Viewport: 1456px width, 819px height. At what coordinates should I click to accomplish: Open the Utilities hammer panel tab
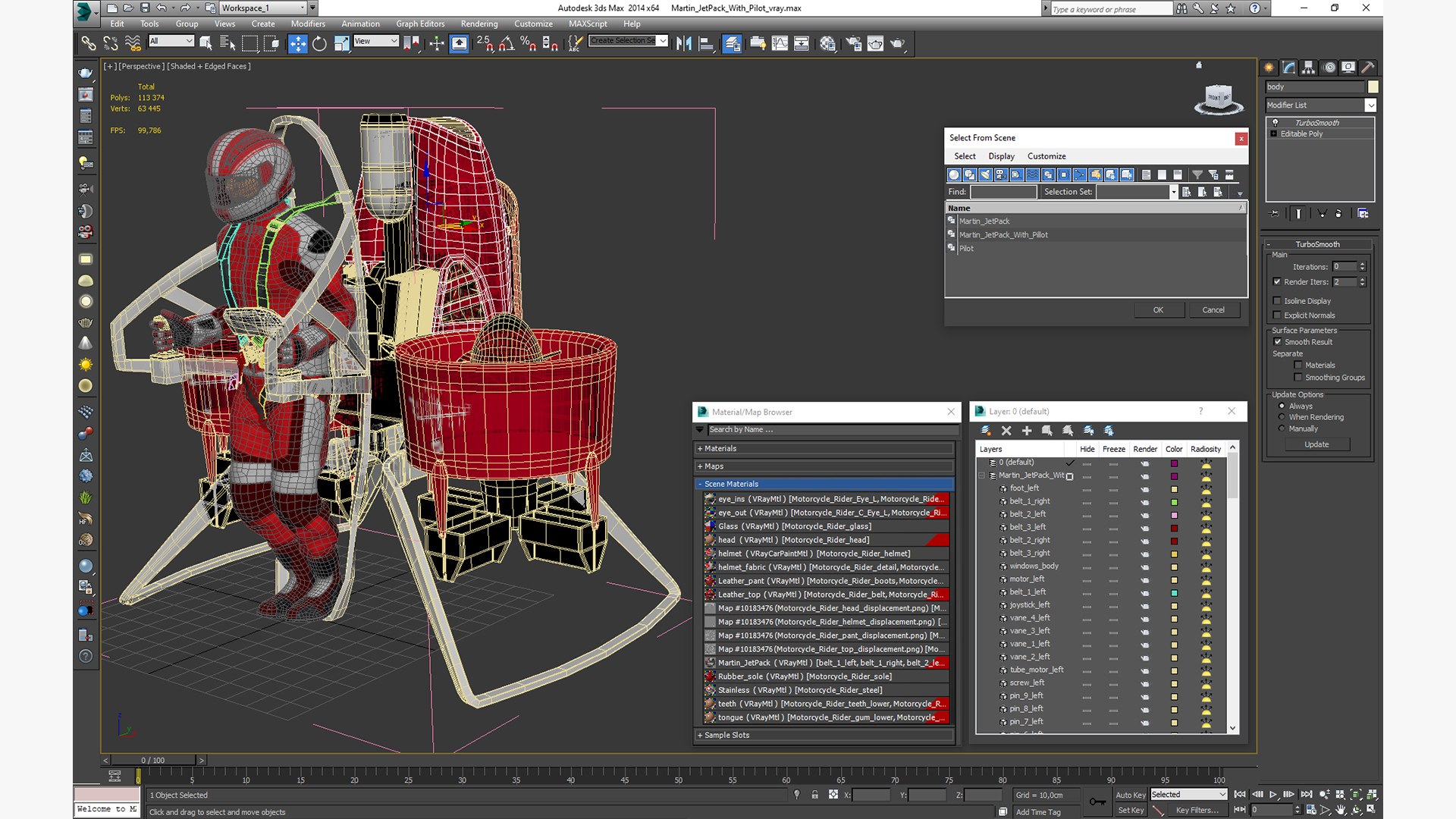[x=1368, y=67]
